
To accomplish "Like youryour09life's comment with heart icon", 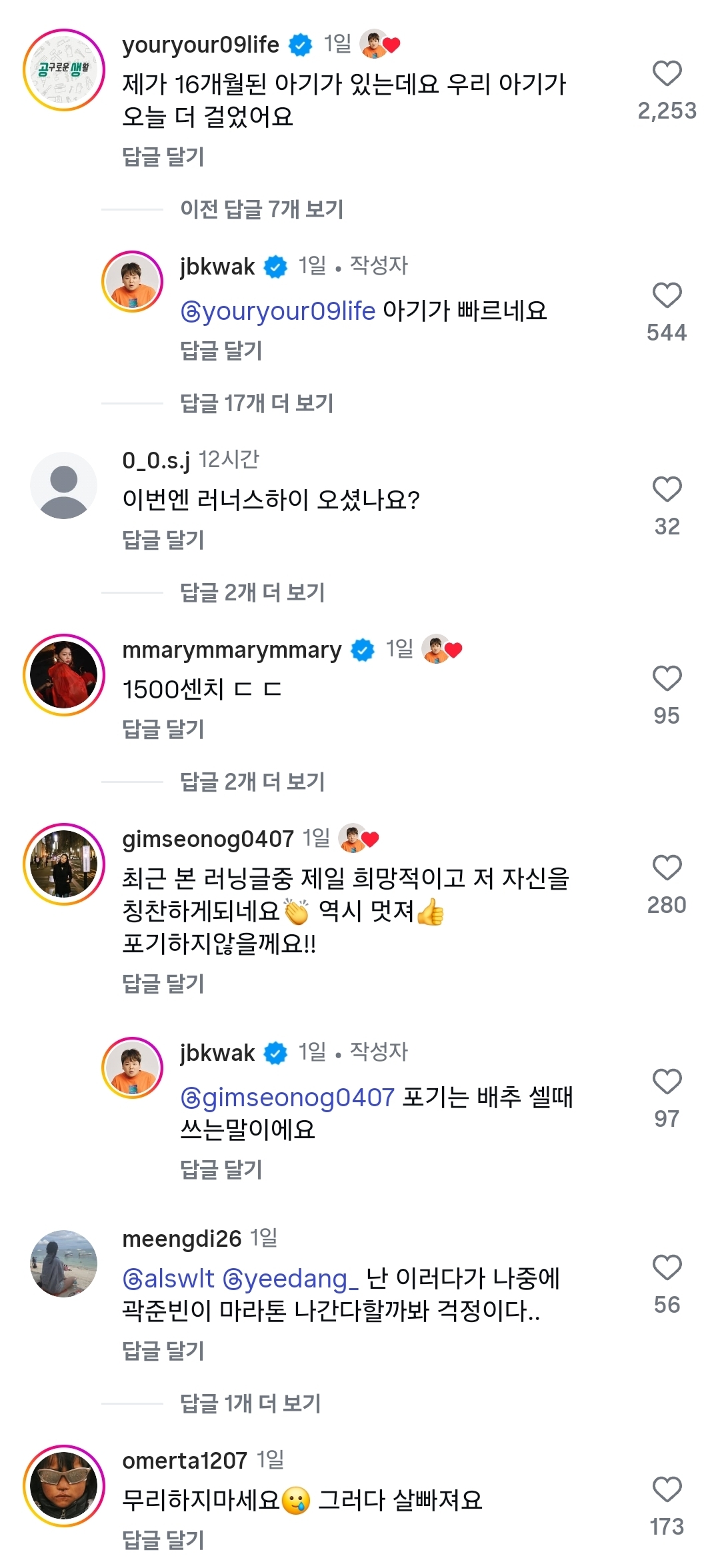I will (x=667, y=74).
